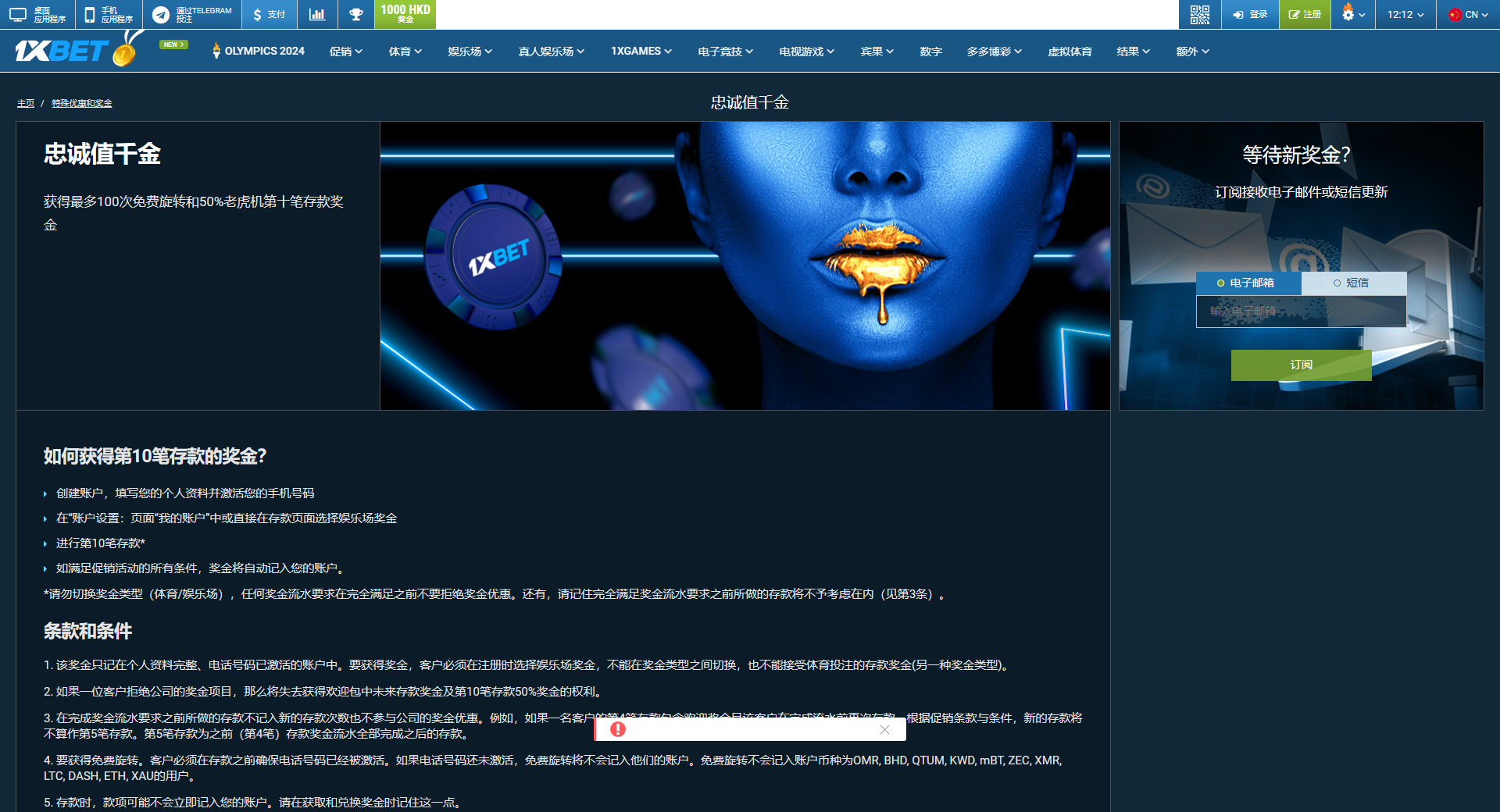The image size is (1500, 812).
Task: Expand the 宾果 bingo menu
Action: click(877, 52)
